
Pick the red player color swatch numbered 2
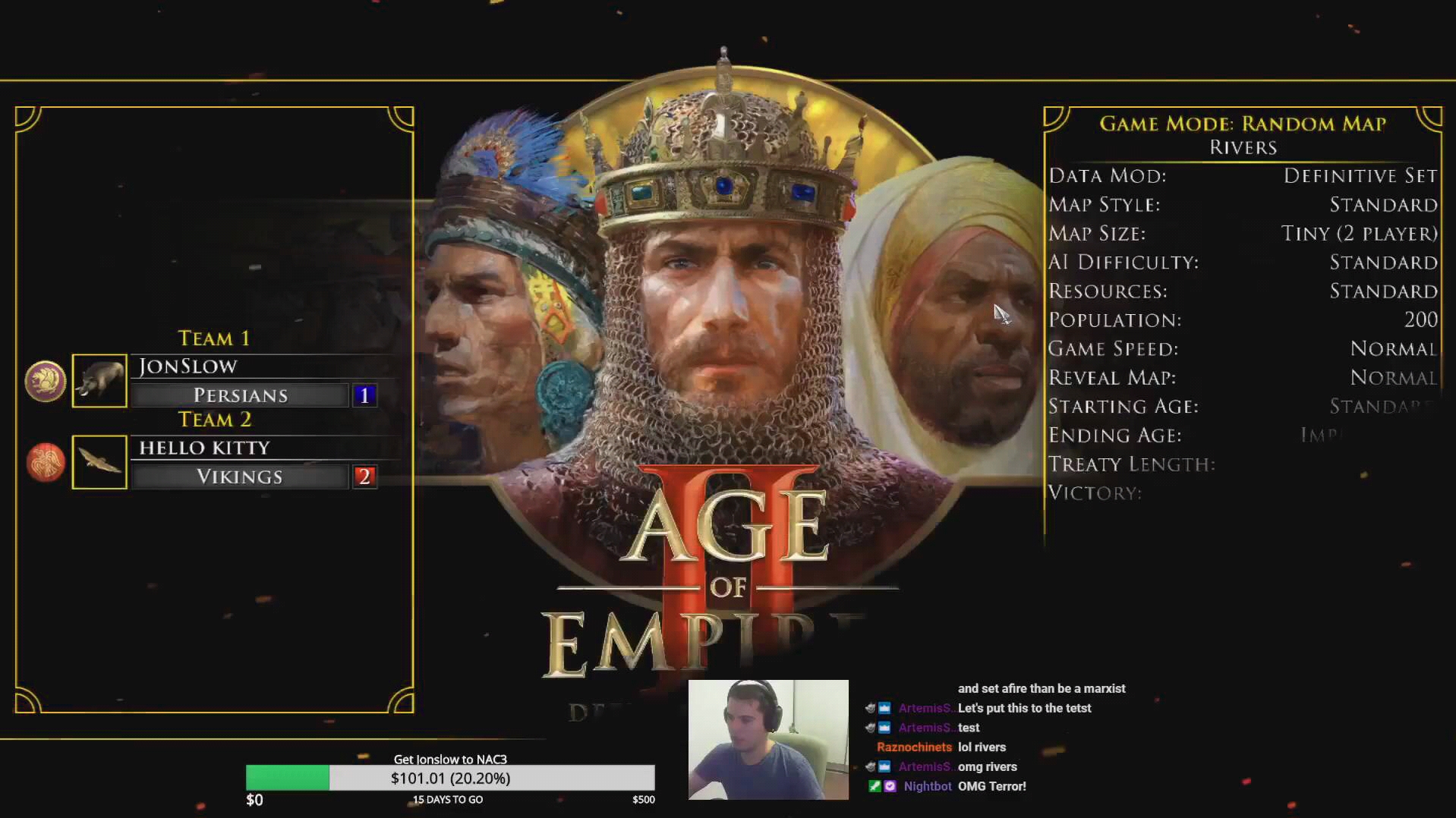[x=364, y=477]
